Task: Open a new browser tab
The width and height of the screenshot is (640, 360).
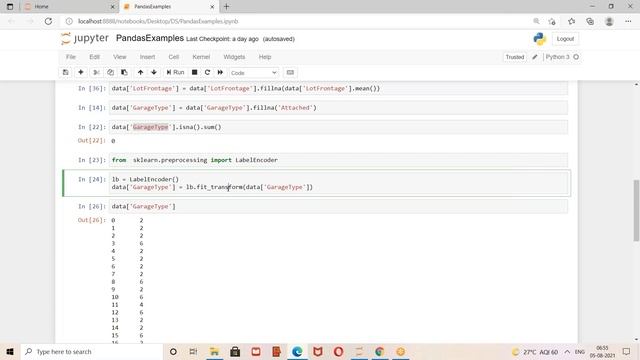Action: [227, 7]
